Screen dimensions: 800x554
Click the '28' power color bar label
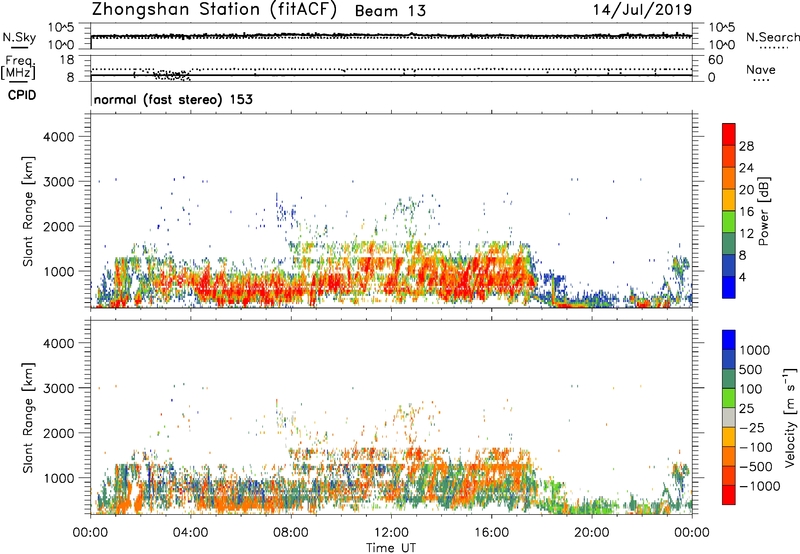click(746, 146)
